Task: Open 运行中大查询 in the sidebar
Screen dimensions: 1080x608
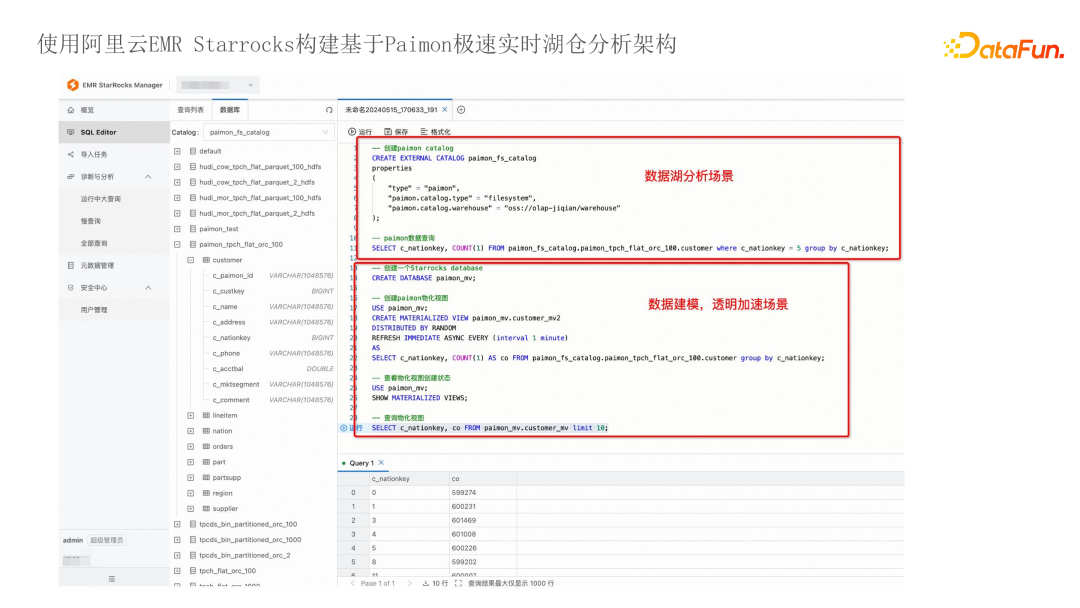Action: click(101, 199)
